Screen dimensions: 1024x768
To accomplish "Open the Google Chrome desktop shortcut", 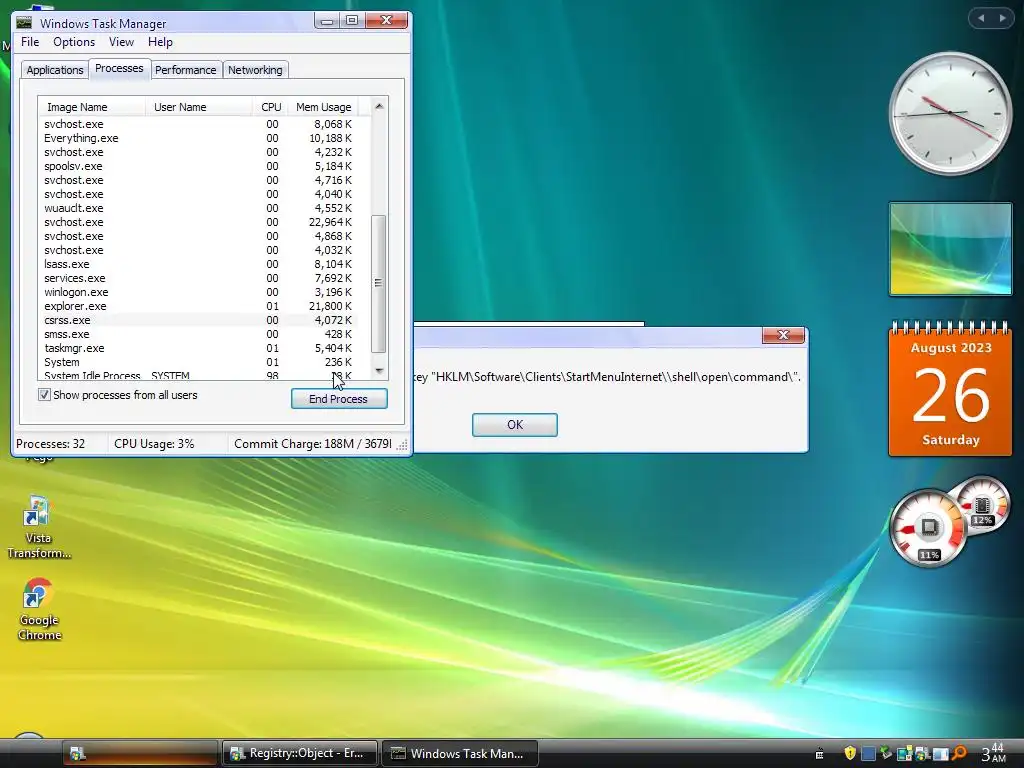I will pos(39,609).
